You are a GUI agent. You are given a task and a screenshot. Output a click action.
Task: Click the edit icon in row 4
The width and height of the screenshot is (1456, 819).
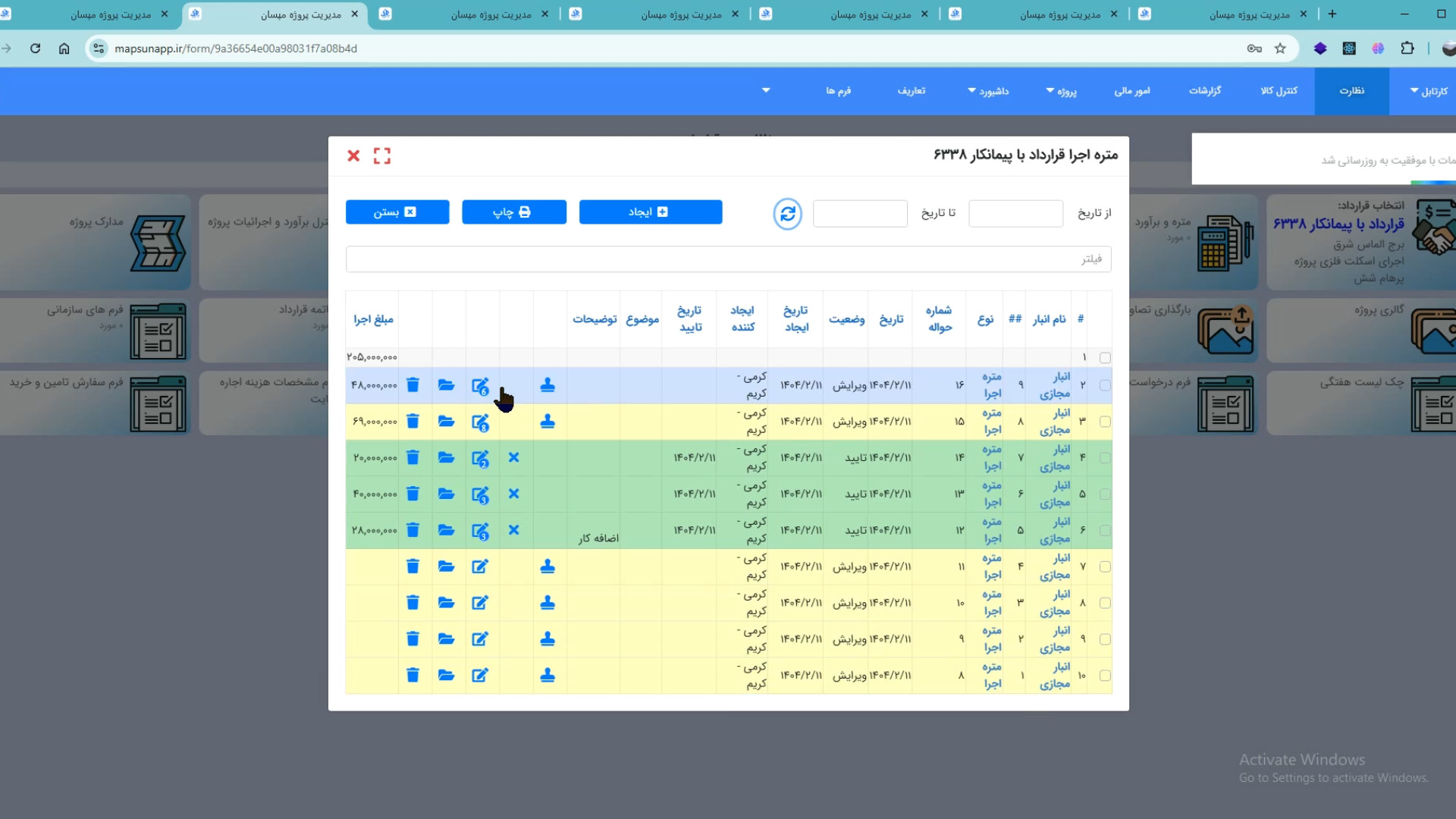[480, 458]
